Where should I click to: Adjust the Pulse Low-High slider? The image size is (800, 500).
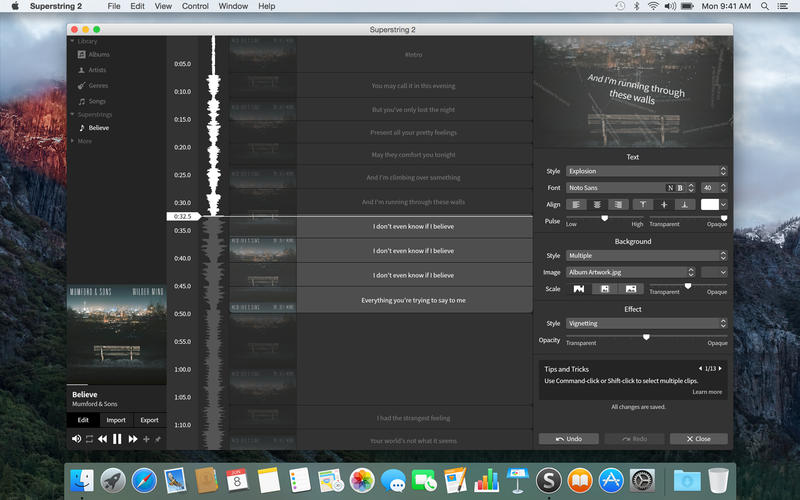605,218
